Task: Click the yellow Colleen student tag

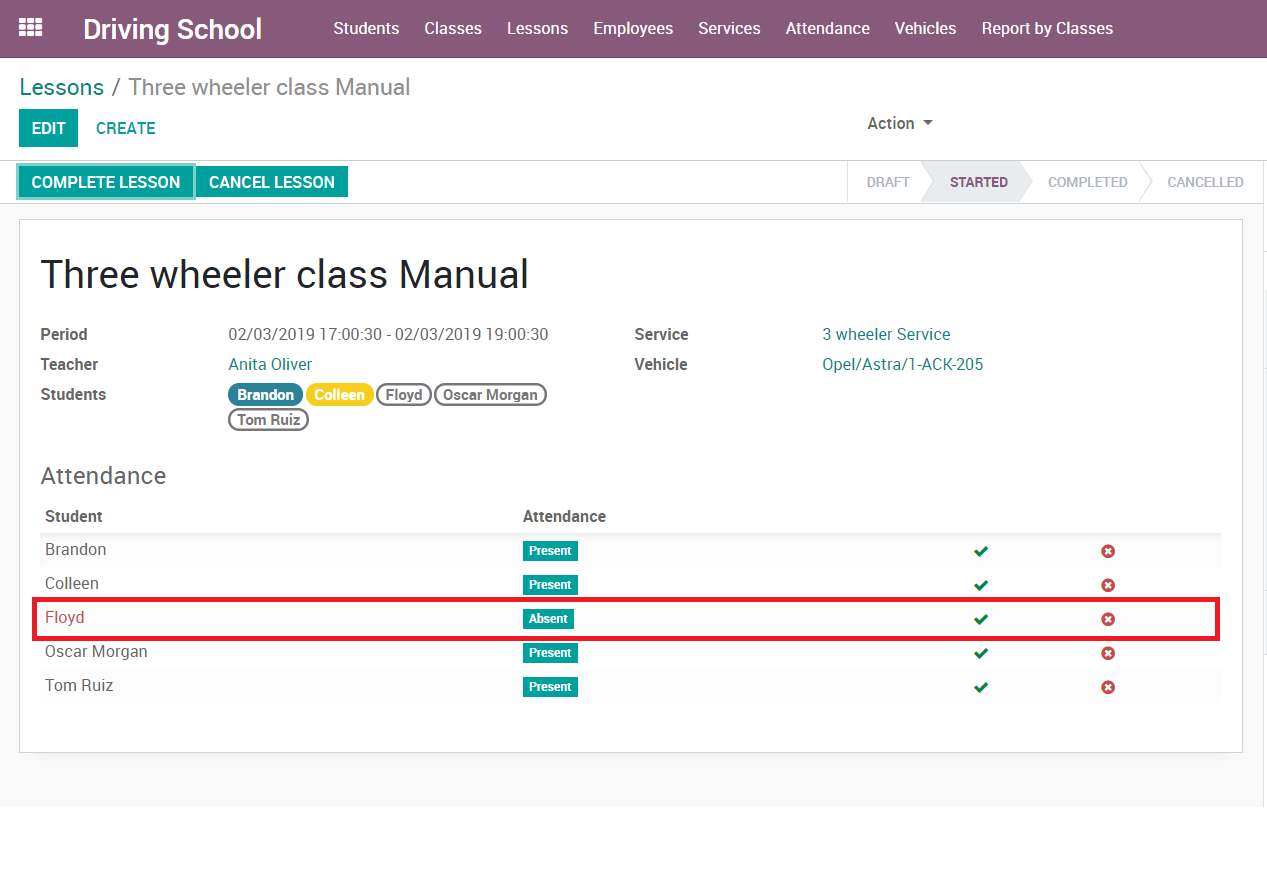Action: pyautogui.click(x=339, y=395)
